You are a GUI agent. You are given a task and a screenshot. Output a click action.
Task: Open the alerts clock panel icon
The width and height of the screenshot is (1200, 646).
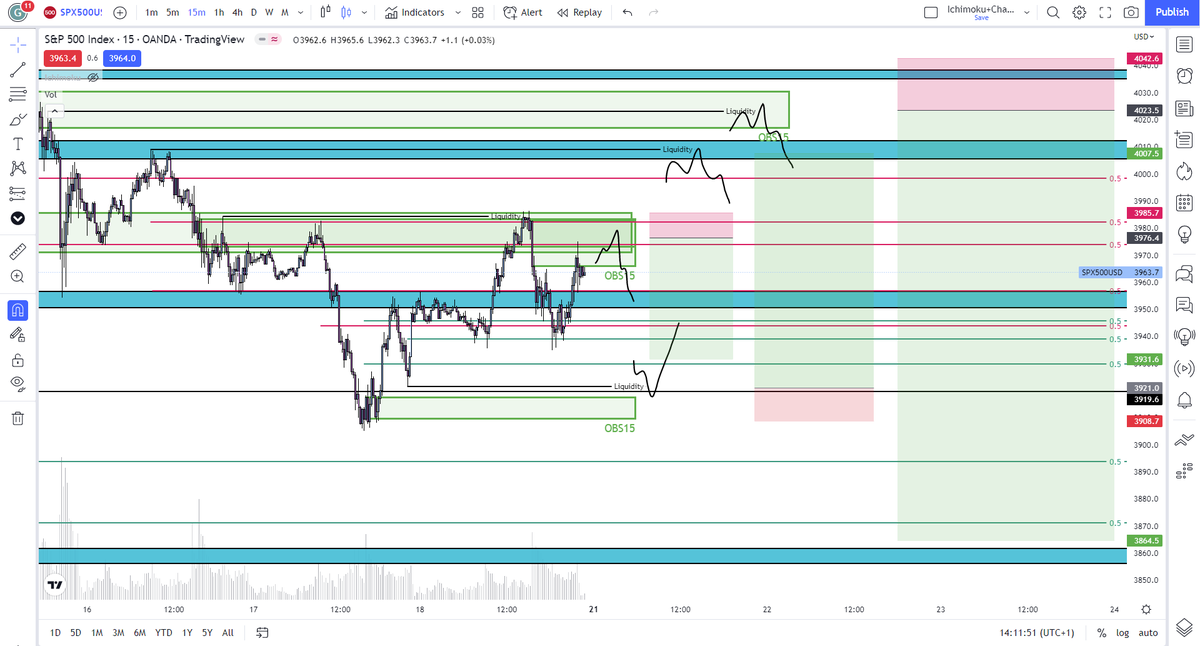[x=1185, y=75]
